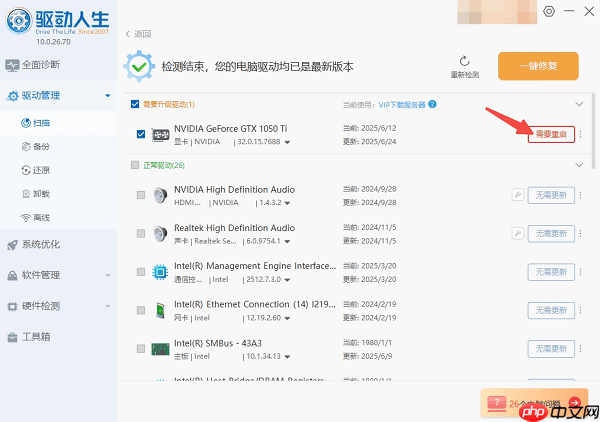The width and height of the screenshot is (600, 422).
Task: Click the 一键修复 orange button
Action: click(x=538, y=66)
